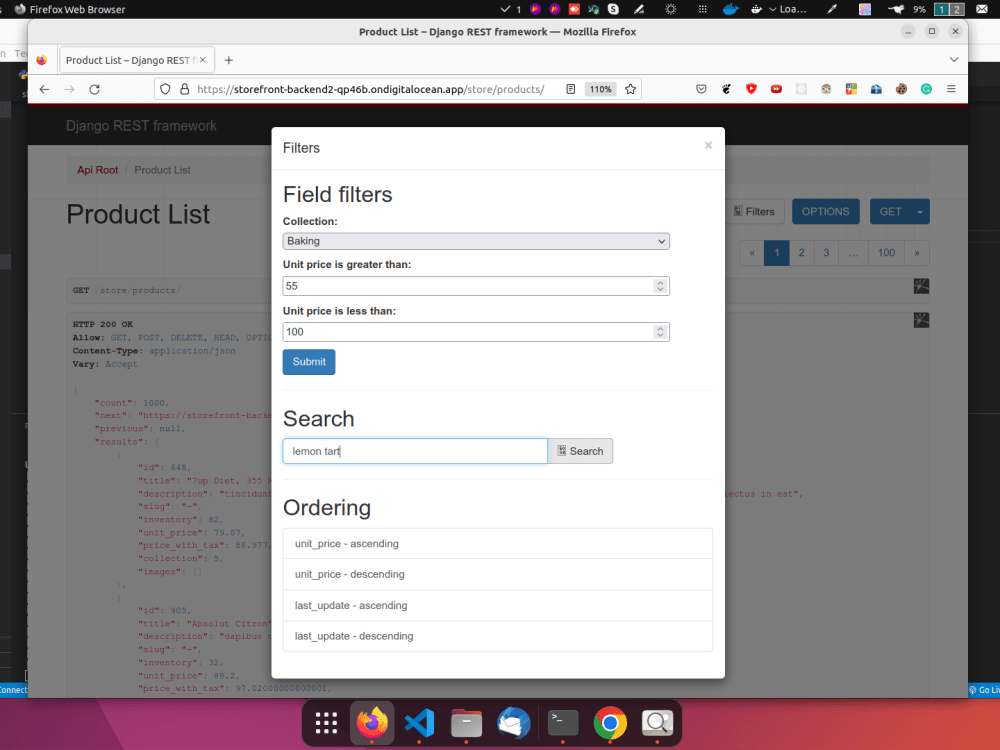1000x750 pixels.
Task: Open the cookie extension icon
Action: 901,89
